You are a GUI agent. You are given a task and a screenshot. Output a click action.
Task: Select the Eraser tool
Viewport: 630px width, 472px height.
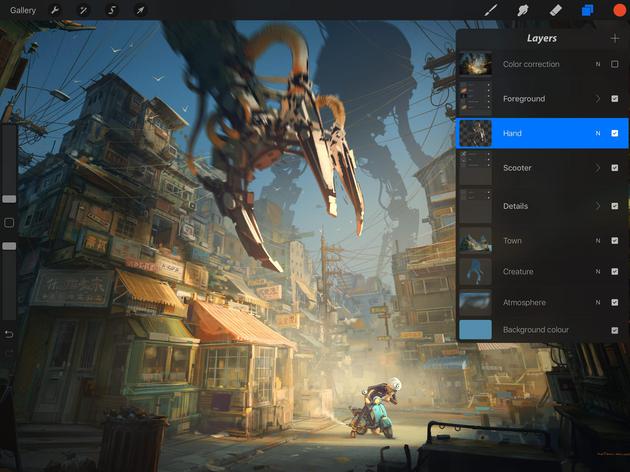(555, 10)
